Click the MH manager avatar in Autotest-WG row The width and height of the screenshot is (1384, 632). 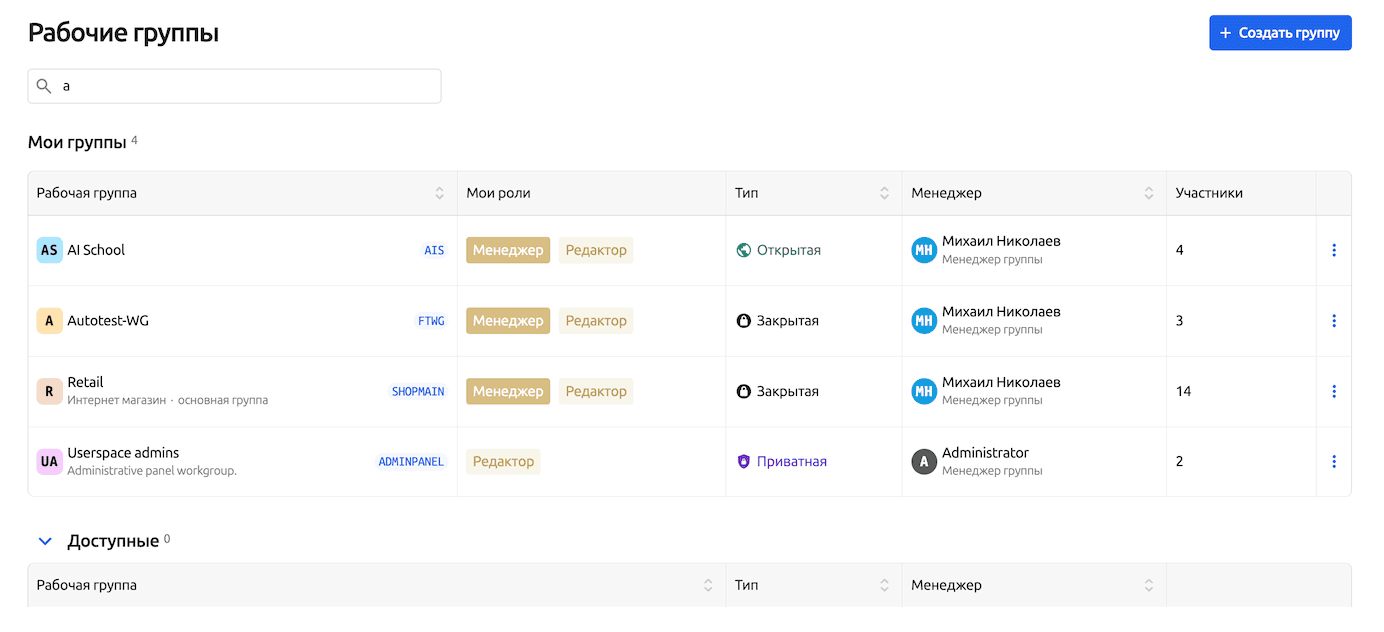click(924, 321)
